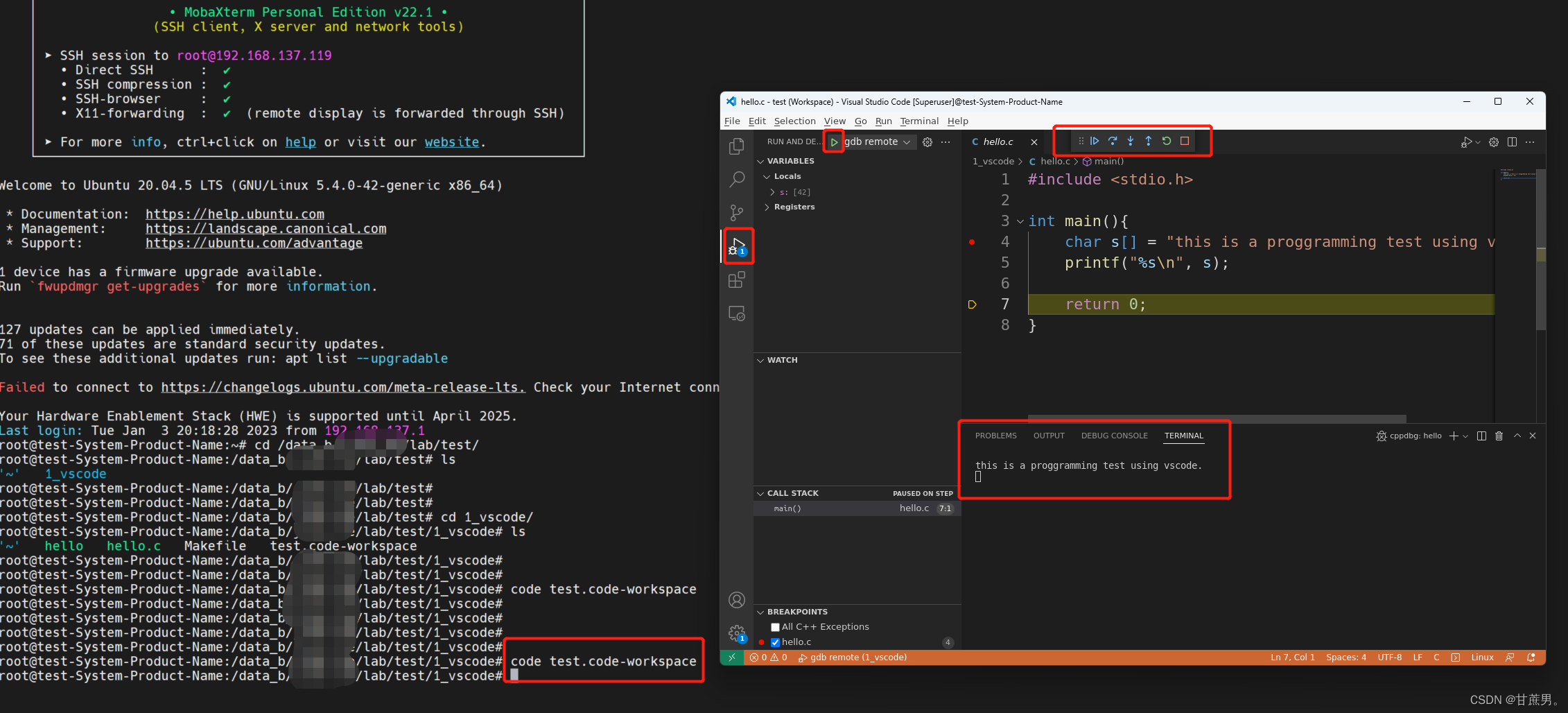Screen dimensions: 1568x713
Task: Open launch.json via the debug config gear
Action: pos(927,141)
